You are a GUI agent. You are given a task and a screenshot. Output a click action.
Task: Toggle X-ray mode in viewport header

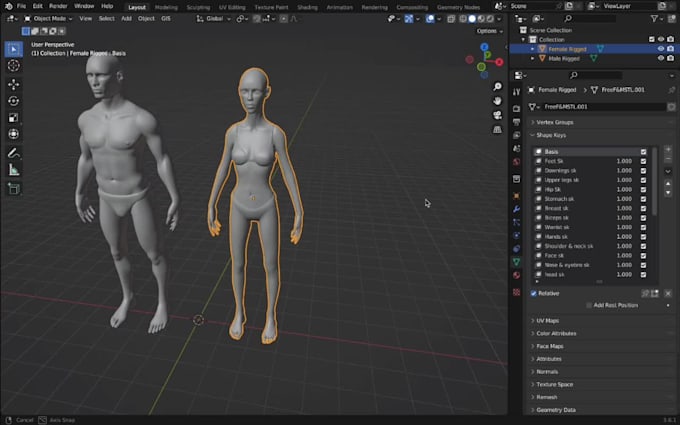451,19
